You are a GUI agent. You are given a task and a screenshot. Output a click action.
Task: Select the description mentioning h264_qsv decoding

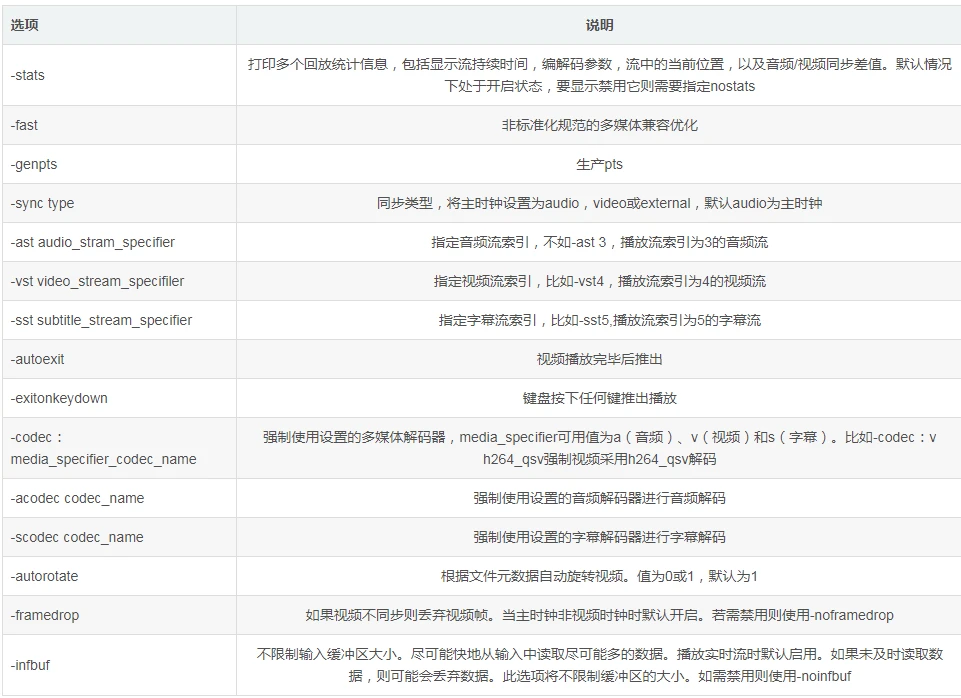click(x=597, y=448)
